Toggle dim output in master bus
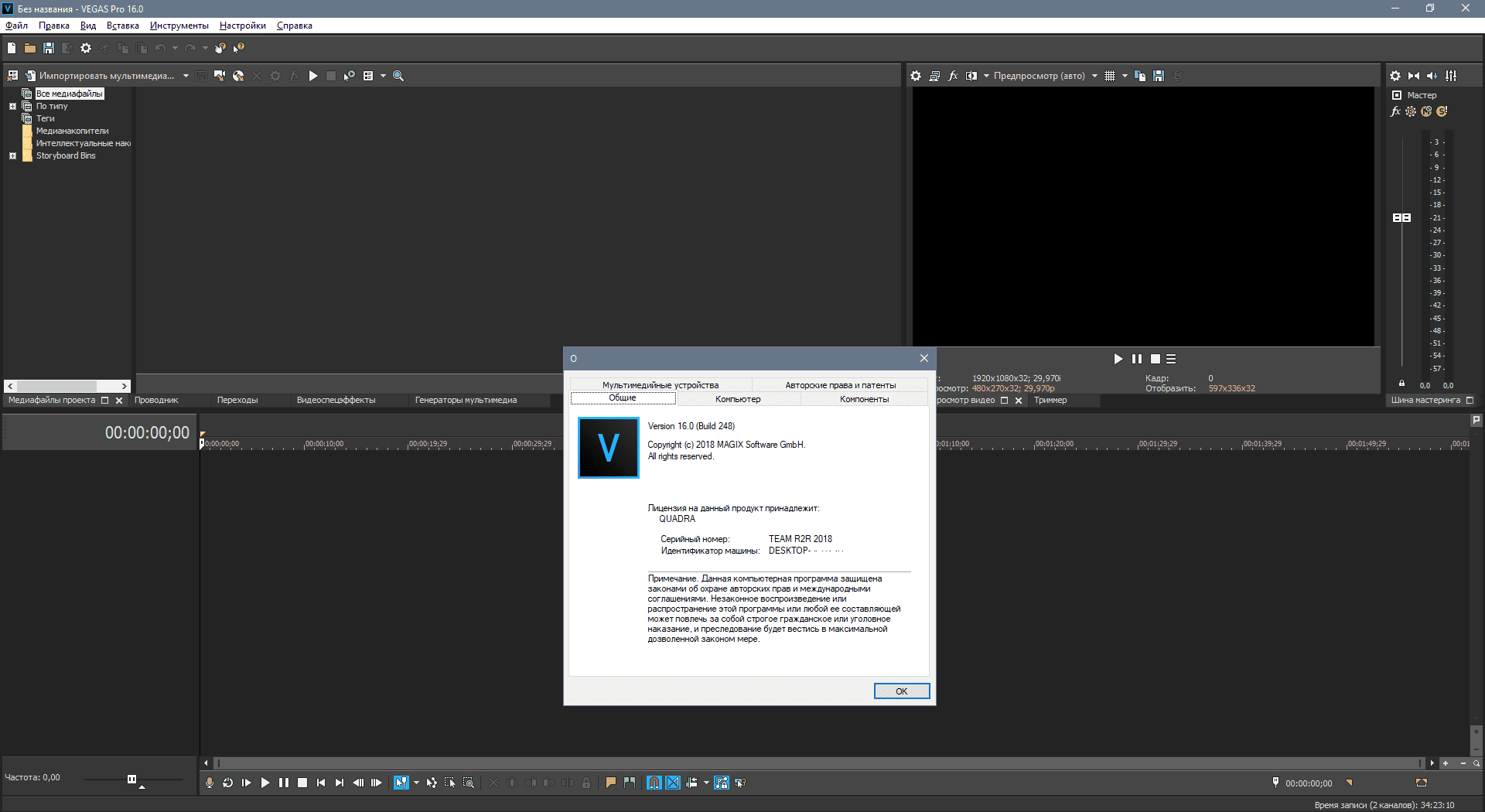The image size is (1485, 812). coord(1432,76)
